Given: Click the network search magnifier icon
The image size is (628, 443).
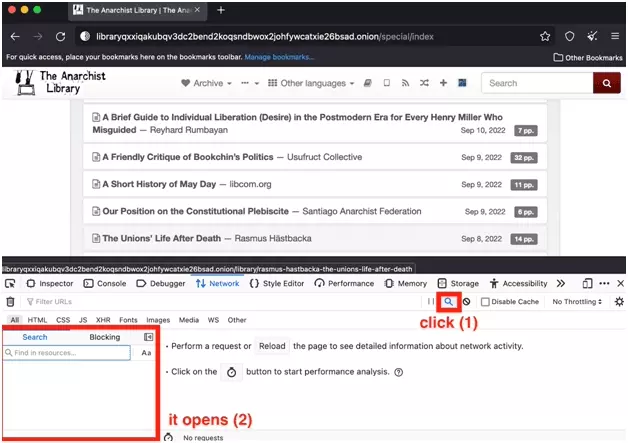Looking at the screenshot, I should point(450,301).
